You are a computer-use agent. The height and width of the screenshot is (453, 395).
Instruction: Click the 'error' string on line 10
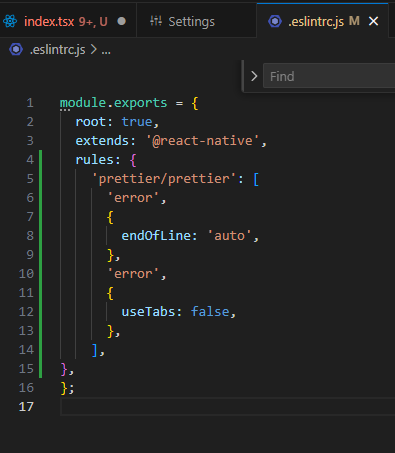click(133, 274)
